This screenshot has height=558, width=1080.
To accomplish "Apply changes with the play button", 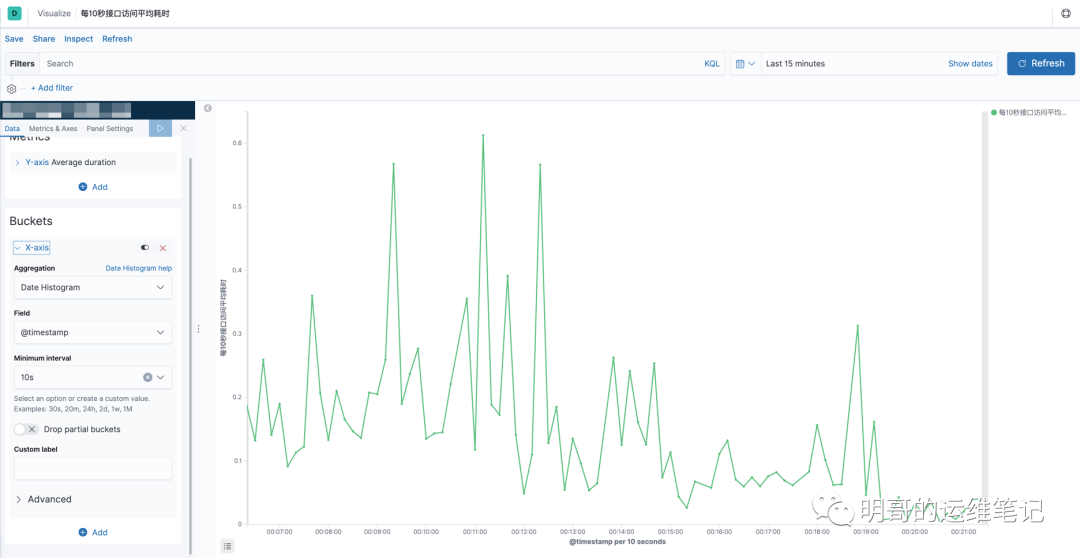I will pos(160,128).
